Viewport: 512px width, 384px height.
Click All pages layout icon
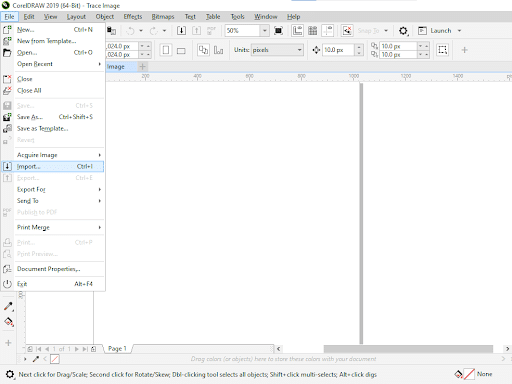coord(203,50)
